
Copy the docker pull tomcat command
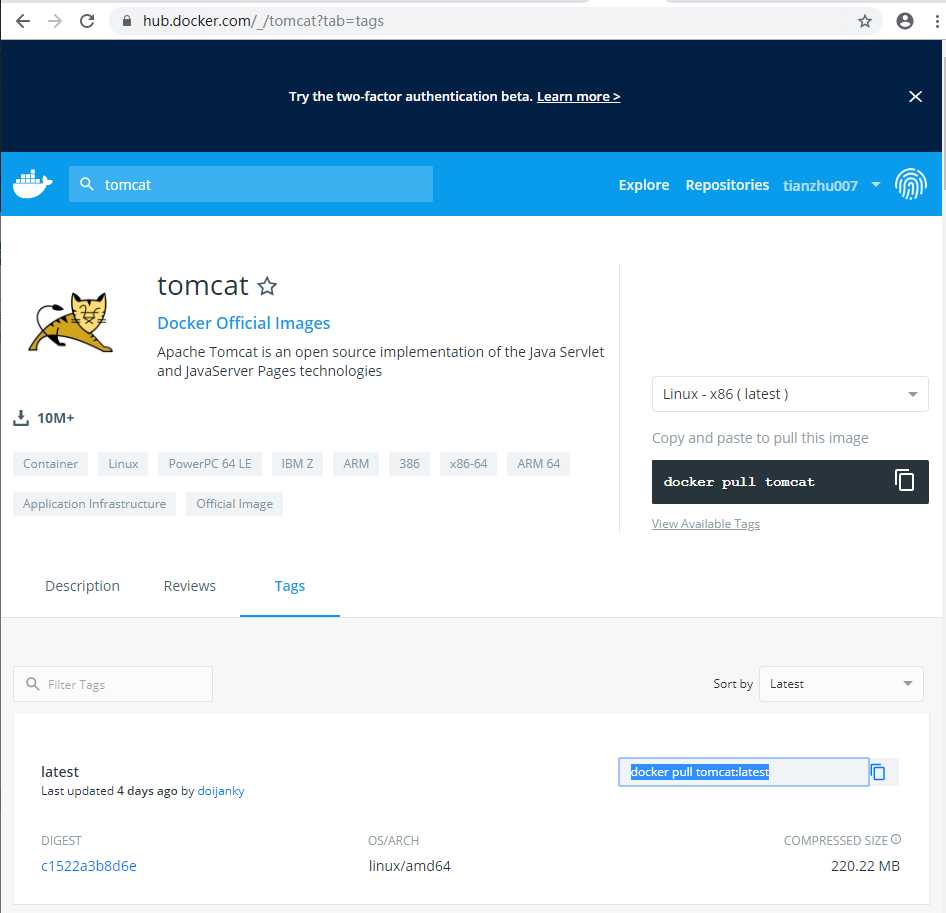pyautogui.click(x=904, y=481)
